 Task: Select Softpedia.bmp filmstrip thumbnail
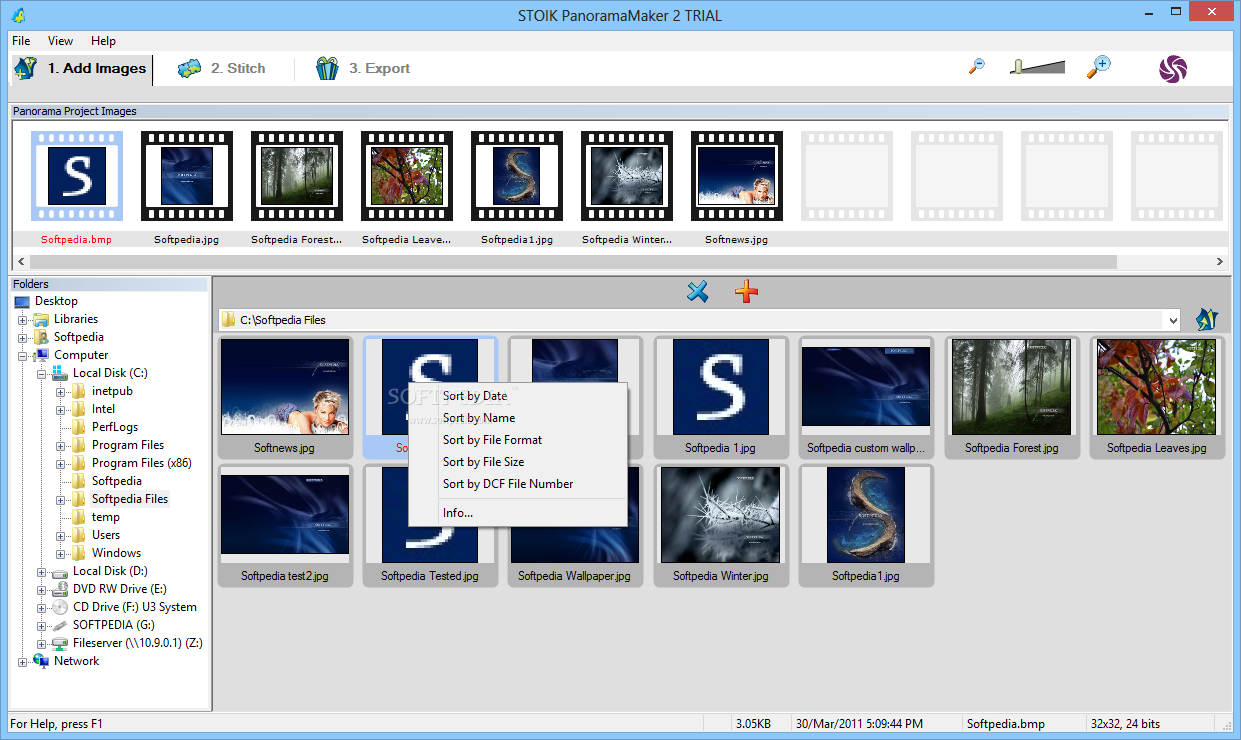tap(77, 176)
